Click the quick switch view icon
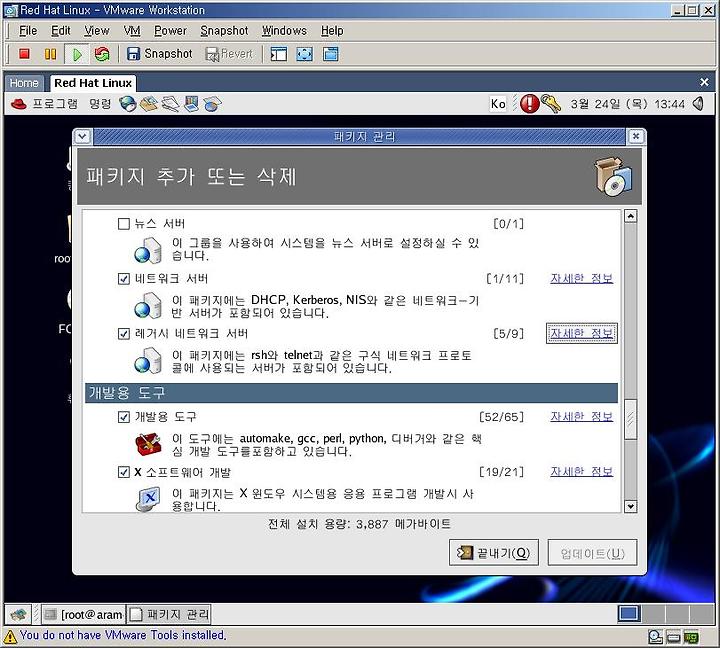This screenshot has height=648, width=720. 331,54
